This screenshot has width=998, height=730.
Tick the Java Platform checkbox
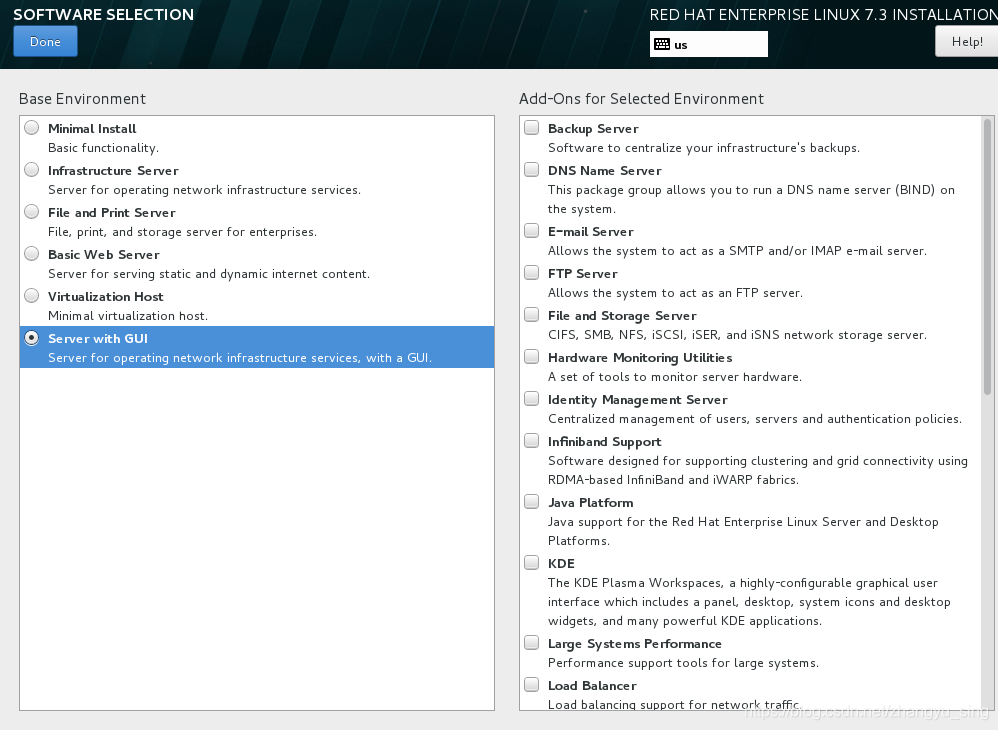tap(531, 502)
